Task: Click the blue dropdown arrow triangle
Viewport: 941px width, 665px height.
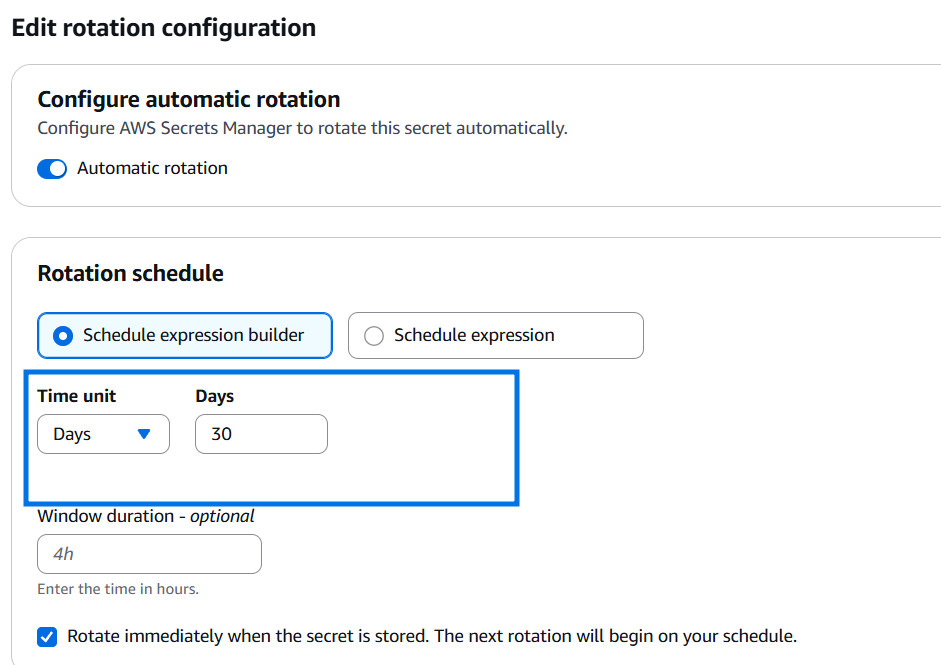Action: (x=143, y=434)
